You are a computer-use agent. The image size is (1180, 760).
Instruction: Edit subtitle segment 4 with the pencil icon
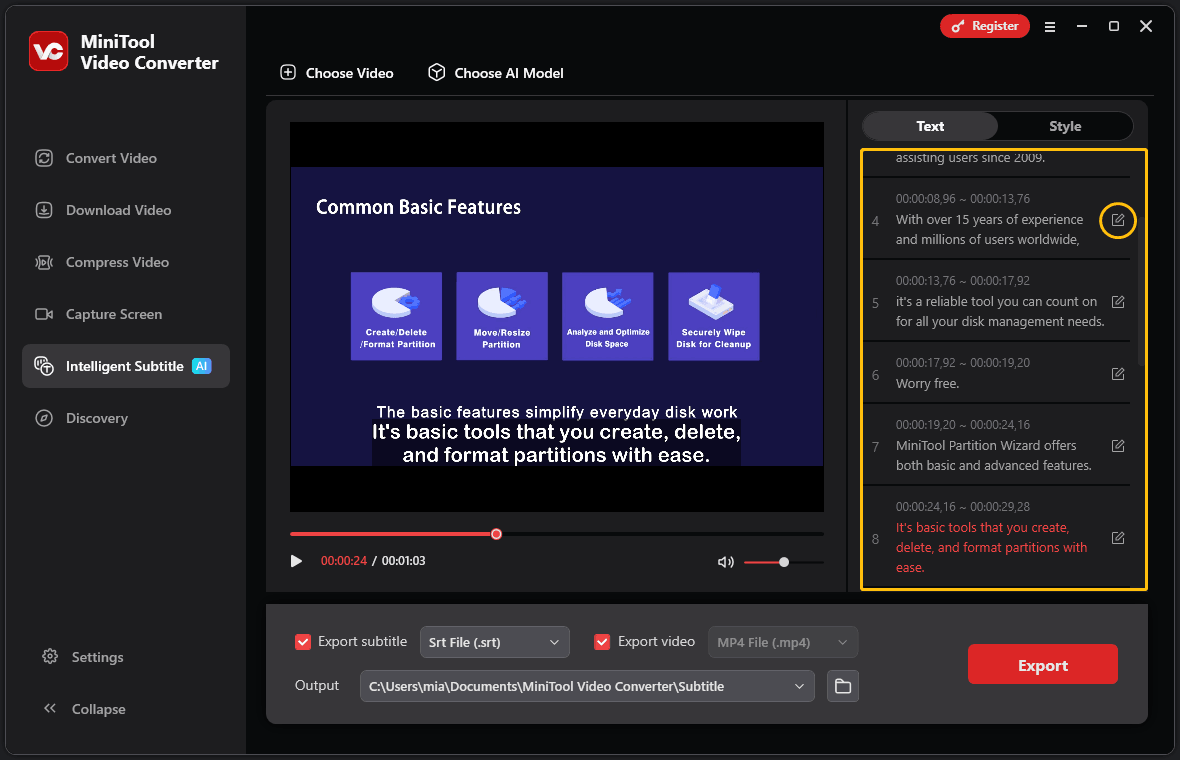click(x=1117, y=220)
